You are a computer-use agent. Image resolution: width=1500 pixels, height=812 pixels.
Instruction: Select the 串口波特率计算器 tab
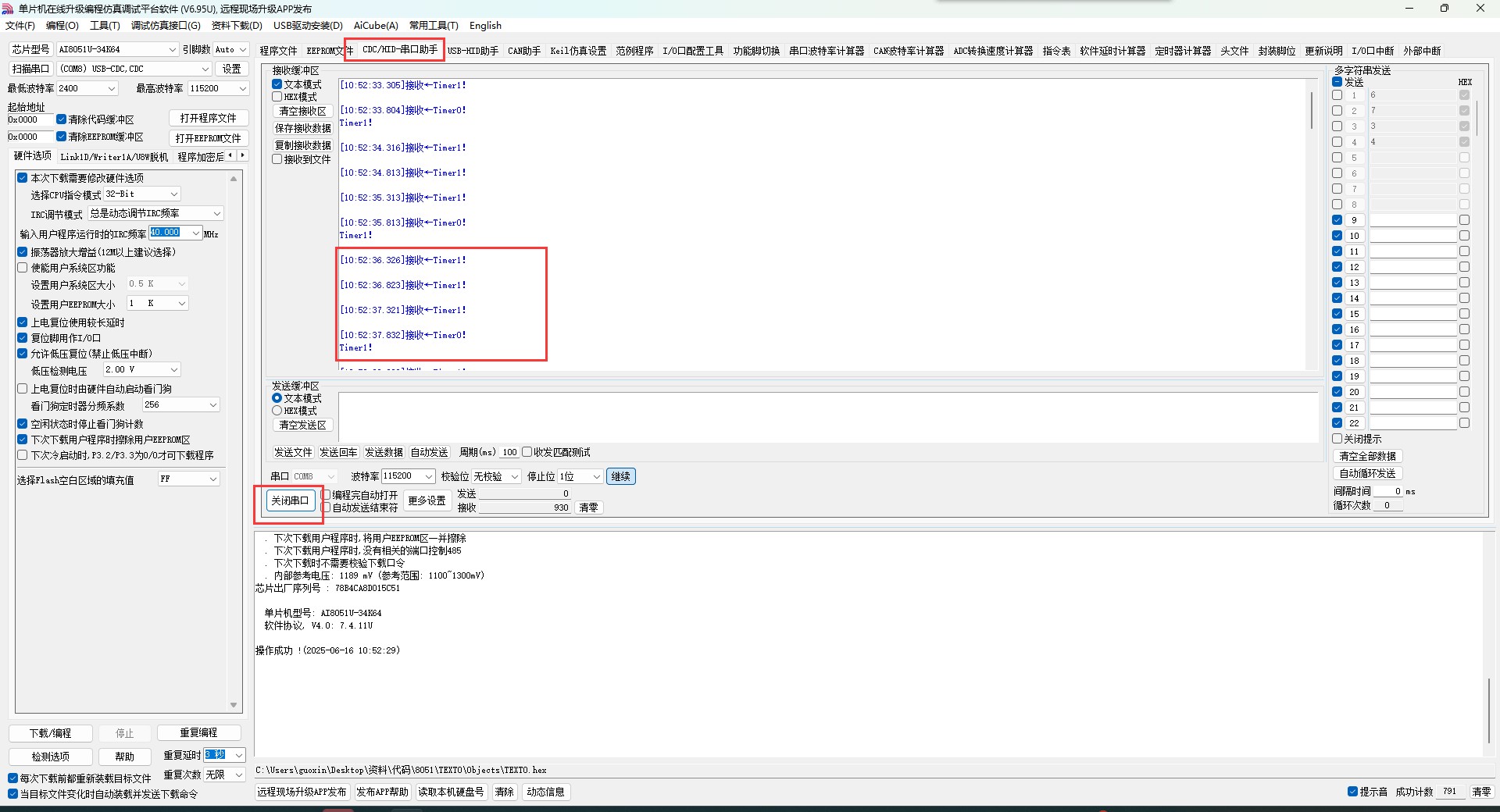pyautogui.click(x=827, y=51)
